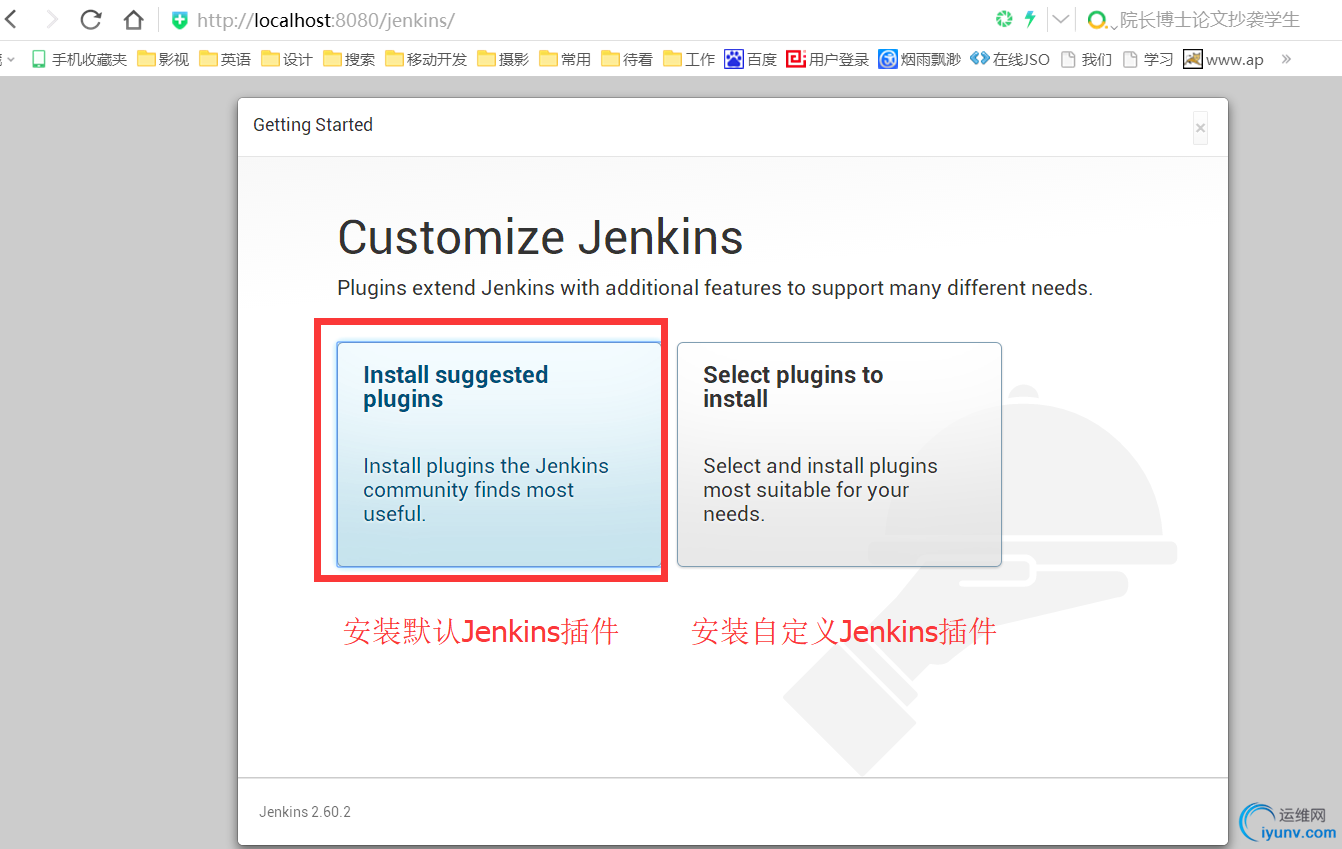Open the 工作 bookmarks folder
The height and width of the screenshot is (849, 1342).
689,59
